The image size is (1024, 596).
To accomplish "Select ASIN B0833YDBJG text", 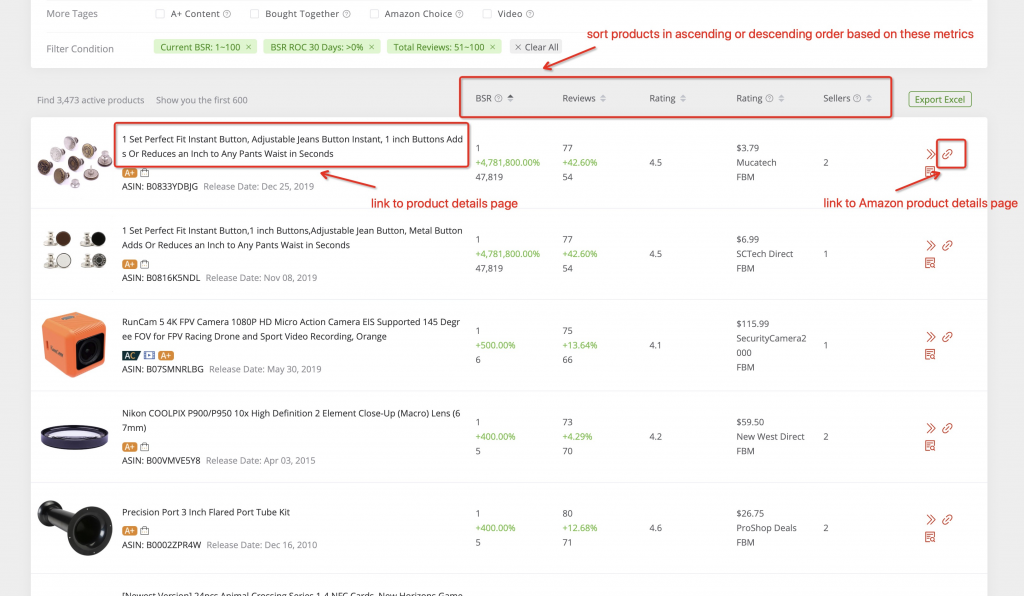I will [x=159, y=187].
